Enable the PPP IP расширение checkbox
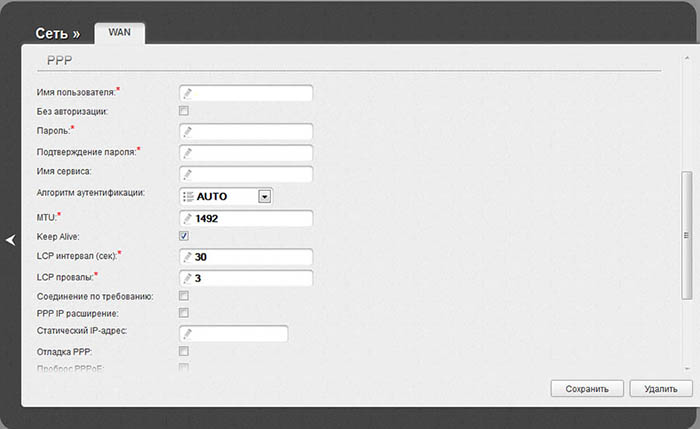 pyautogui.click(x=183, y=312)
